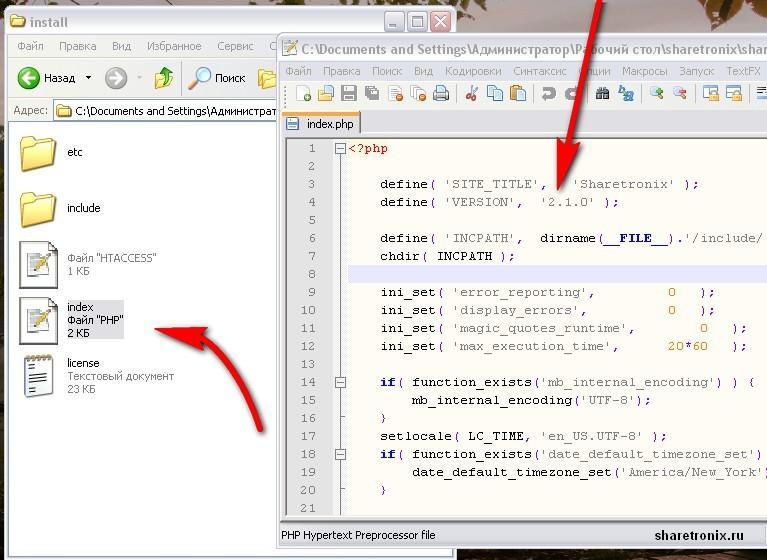Select the HTACCESS file icon

click(x=39, y=265)
